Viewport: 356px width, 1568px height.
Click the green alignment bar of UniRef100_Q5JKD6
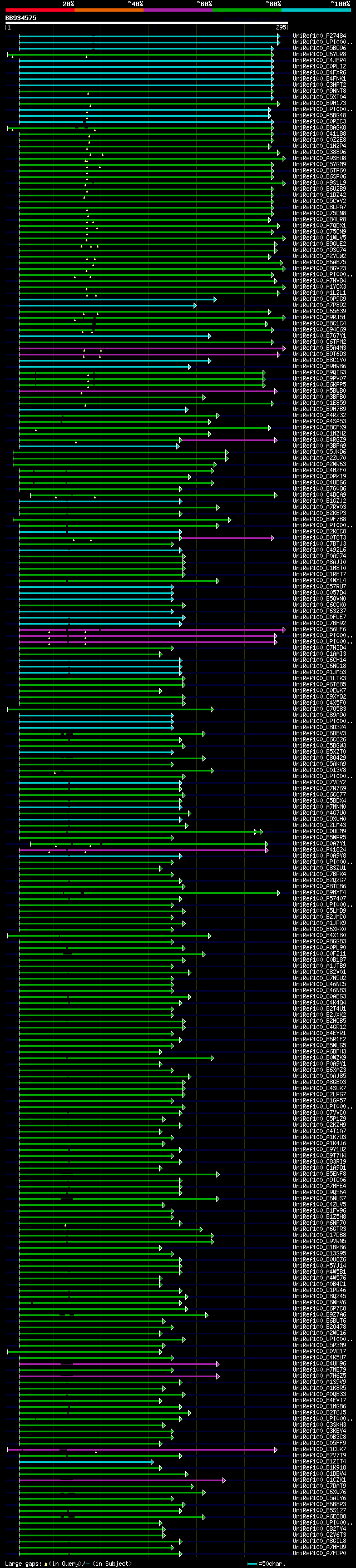point(120,452)
